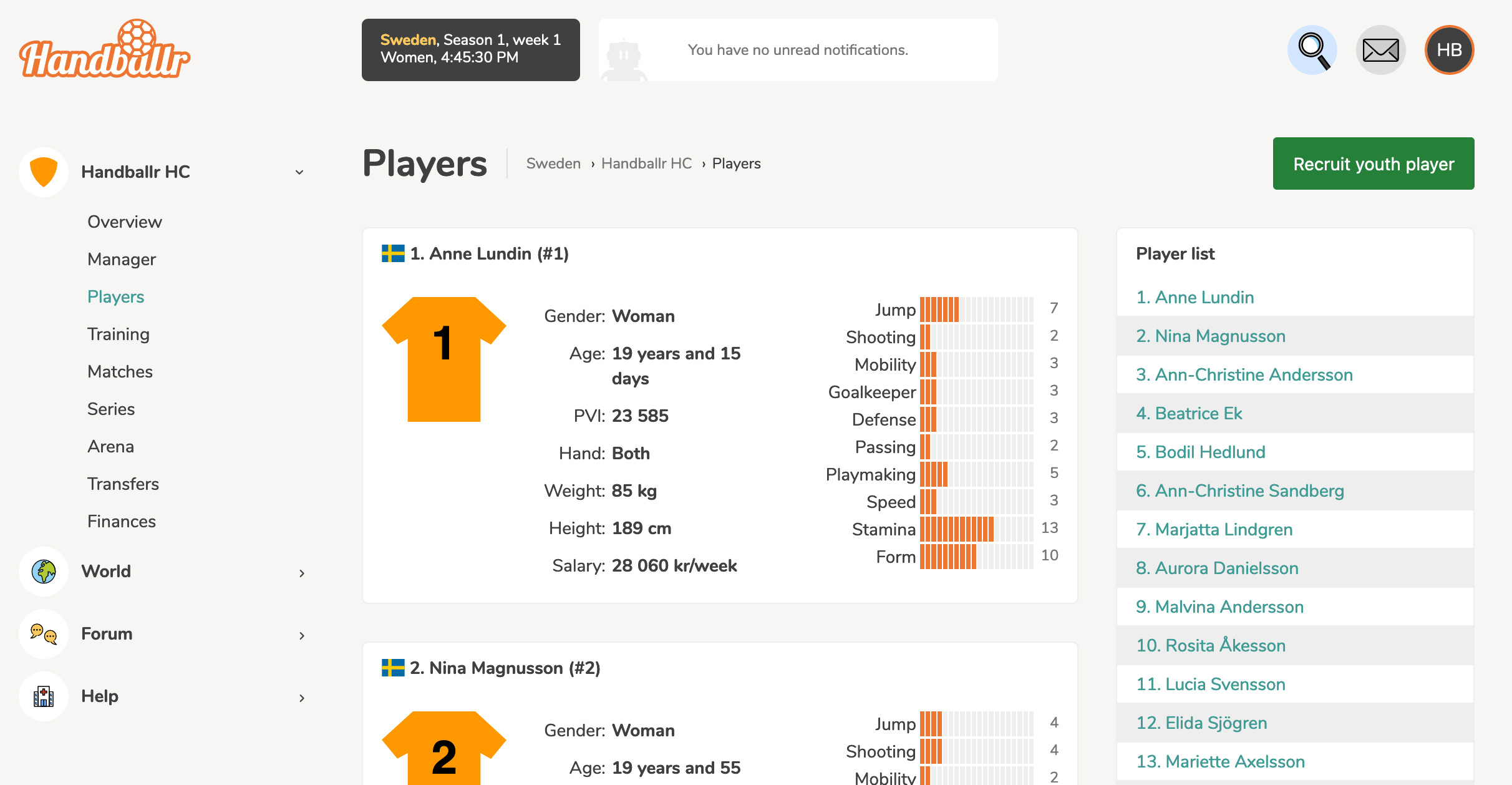
Task: Open the Training menu item
Action: [119, 334]
